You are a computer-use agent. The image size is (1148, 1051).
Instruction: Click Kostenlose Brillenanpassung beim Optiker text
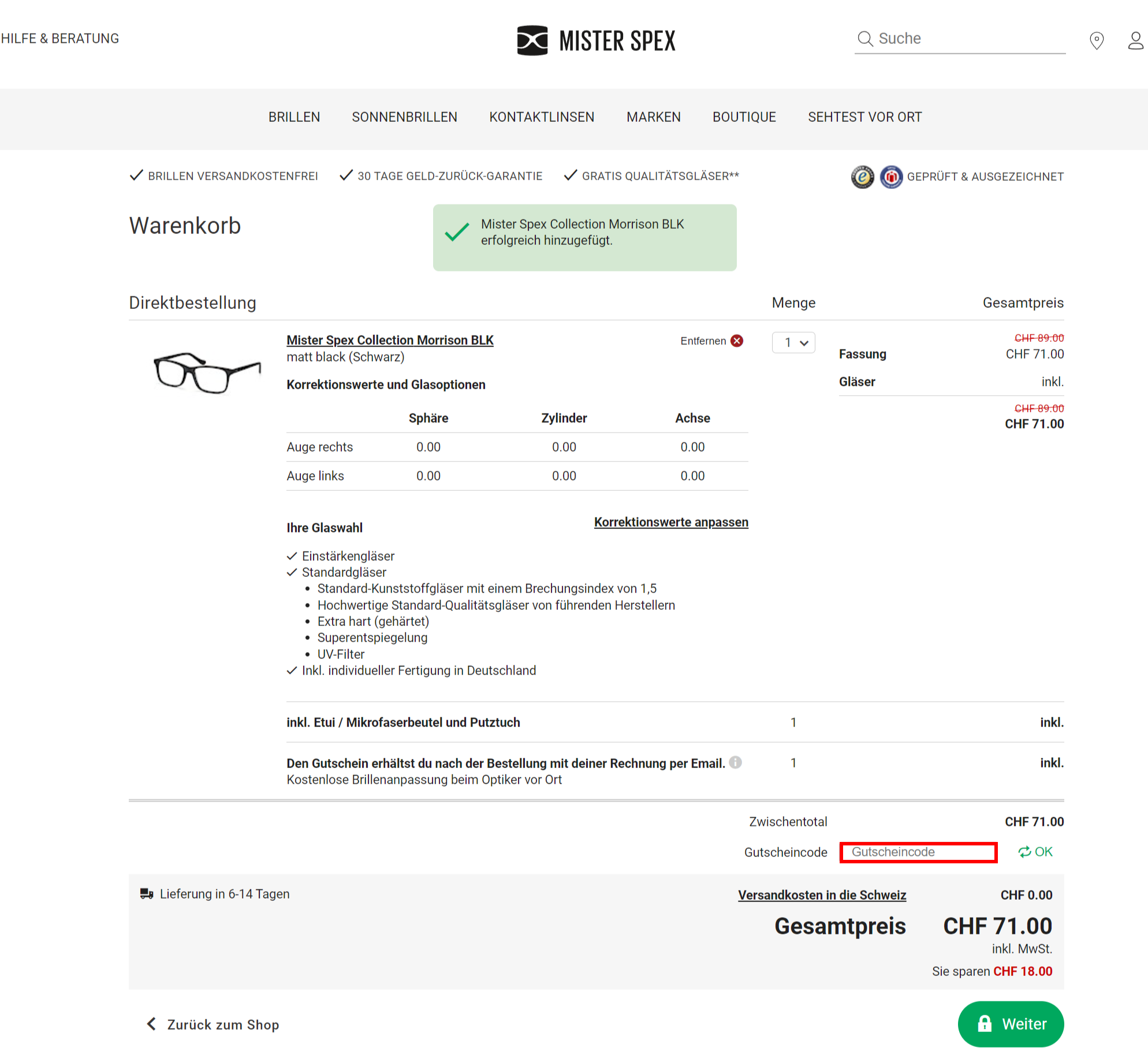pos(424,780)
